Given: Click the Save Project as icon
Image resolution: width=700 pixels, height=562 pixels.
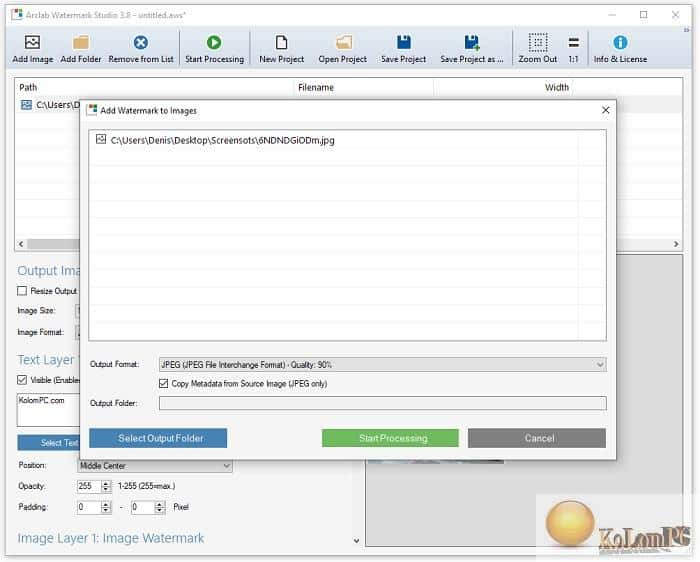Looking at the screenshot, I should pyautogui.click(x=471, y=42).
